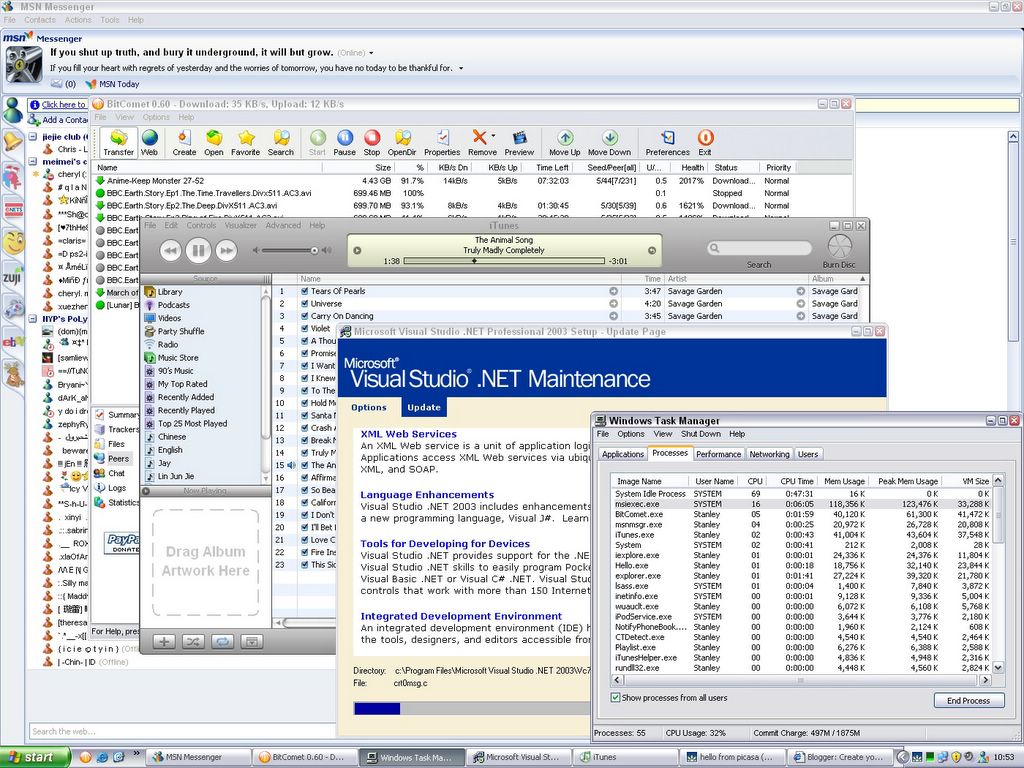Click the Search icon in BitComet toolbar
1024x768 pixels.
coord(281,142)
